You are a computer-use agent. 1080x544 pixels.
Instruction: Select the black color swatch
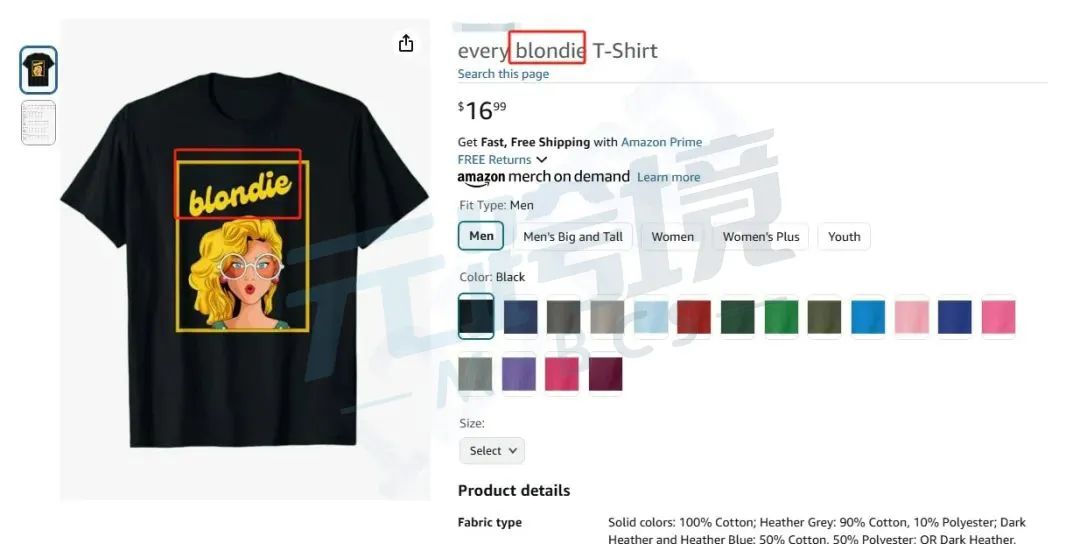[476, 317]
